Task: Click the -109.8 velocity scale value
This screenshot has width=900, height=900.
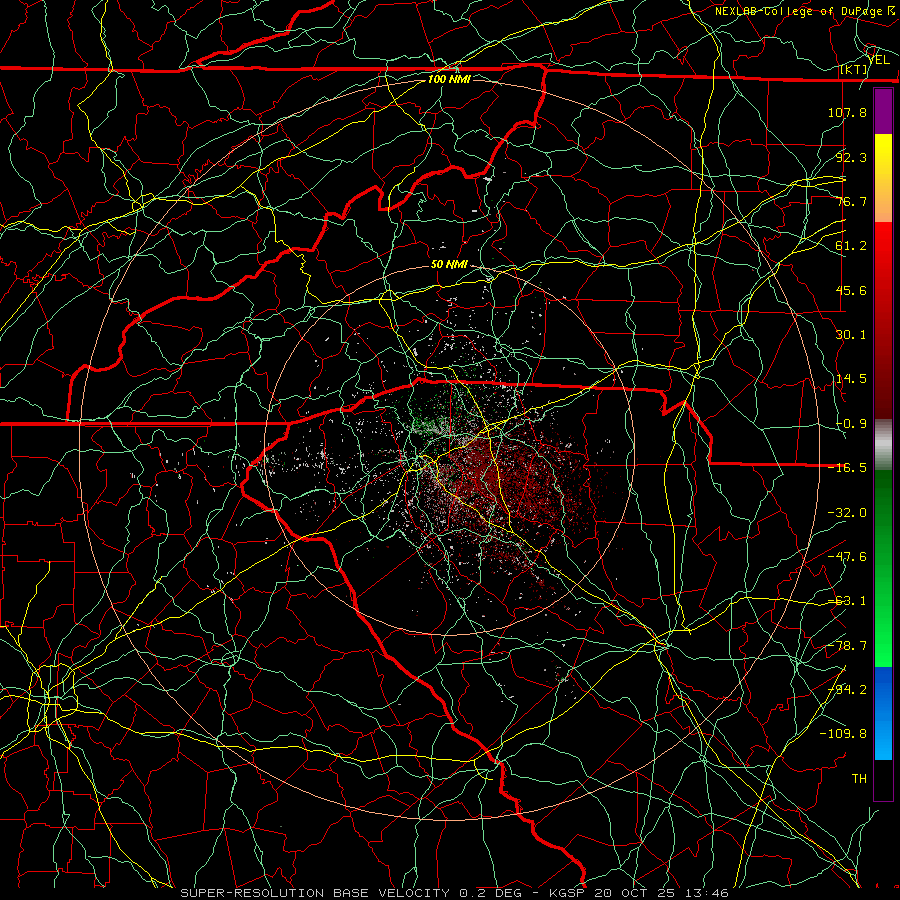Action: [843, 734]
